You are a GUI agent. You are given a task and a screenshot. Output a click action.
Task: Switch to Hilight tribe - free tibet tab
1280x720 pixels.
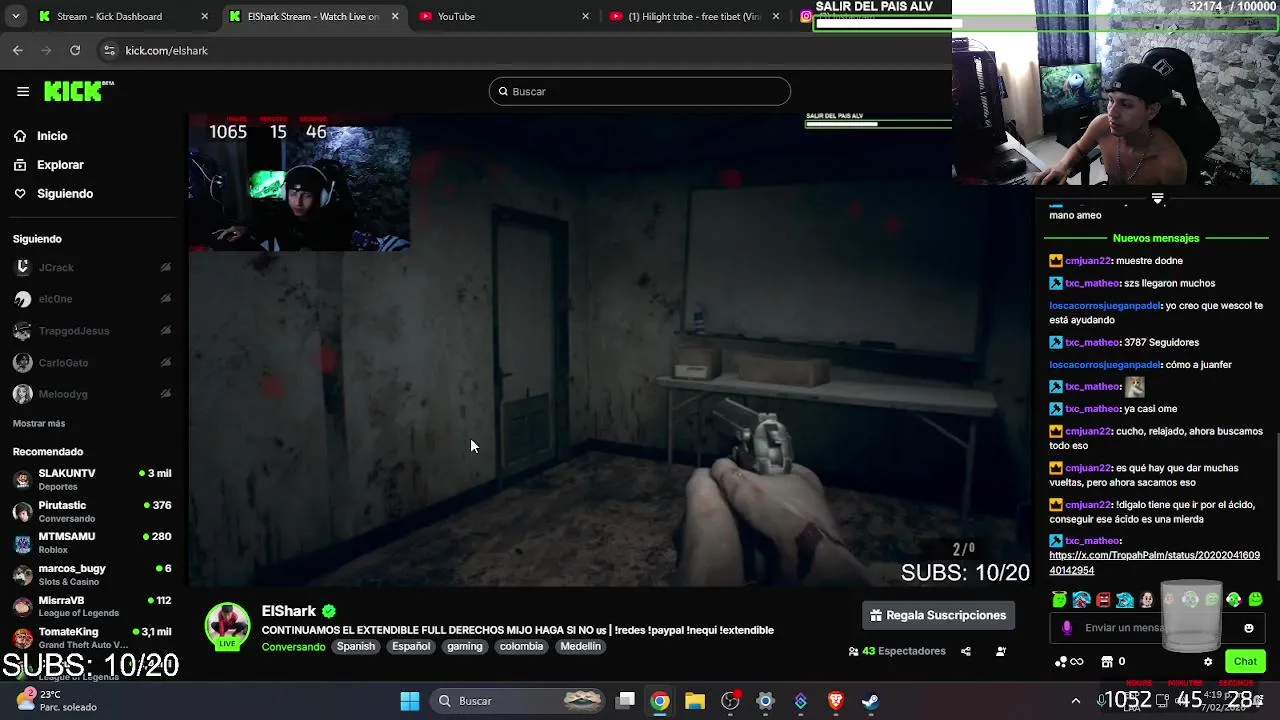pos(694,16)
